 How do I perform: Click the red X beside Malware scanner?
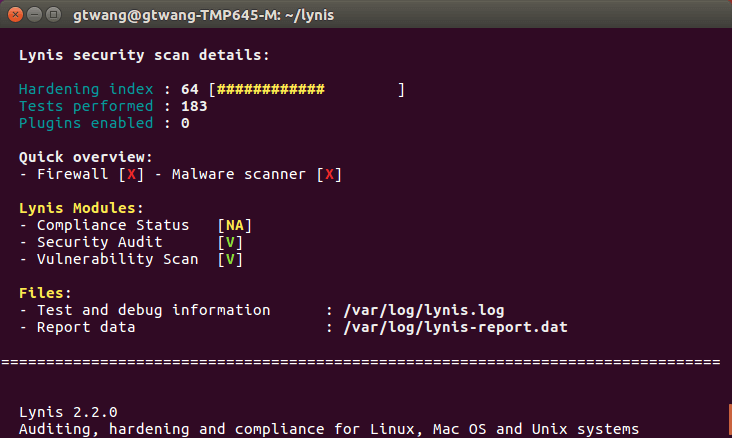pyautogui.click(x=330, y=174)
